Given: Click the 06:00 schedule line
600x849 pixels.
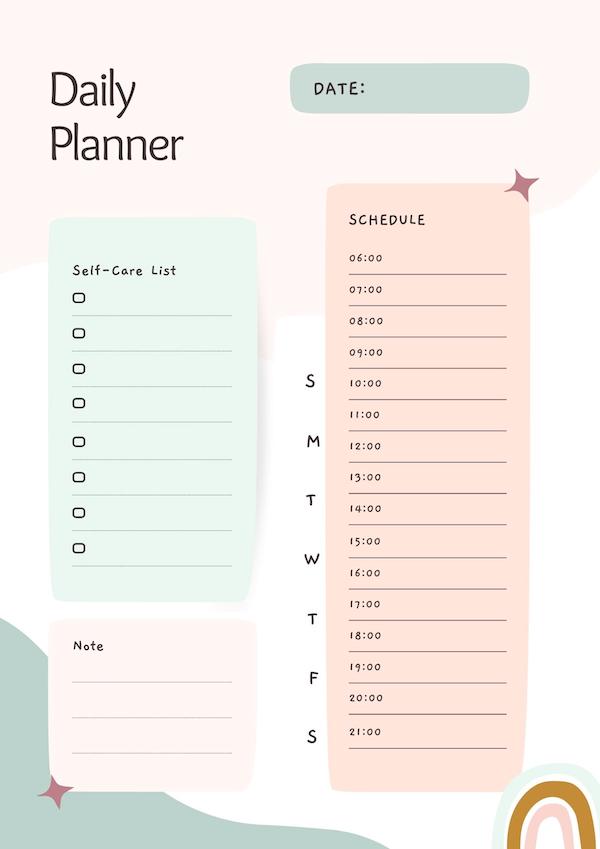Looking at the screenshot, I should tap(427, 262).
